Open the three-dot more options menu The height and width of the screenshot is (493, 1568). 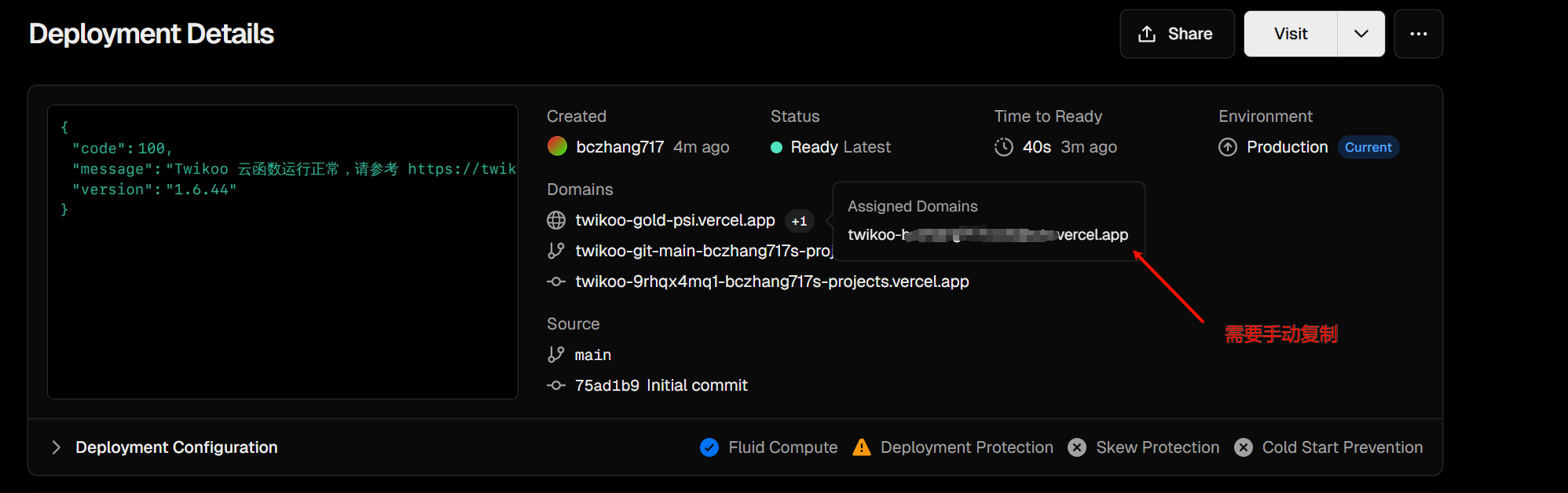[1418, 34]
